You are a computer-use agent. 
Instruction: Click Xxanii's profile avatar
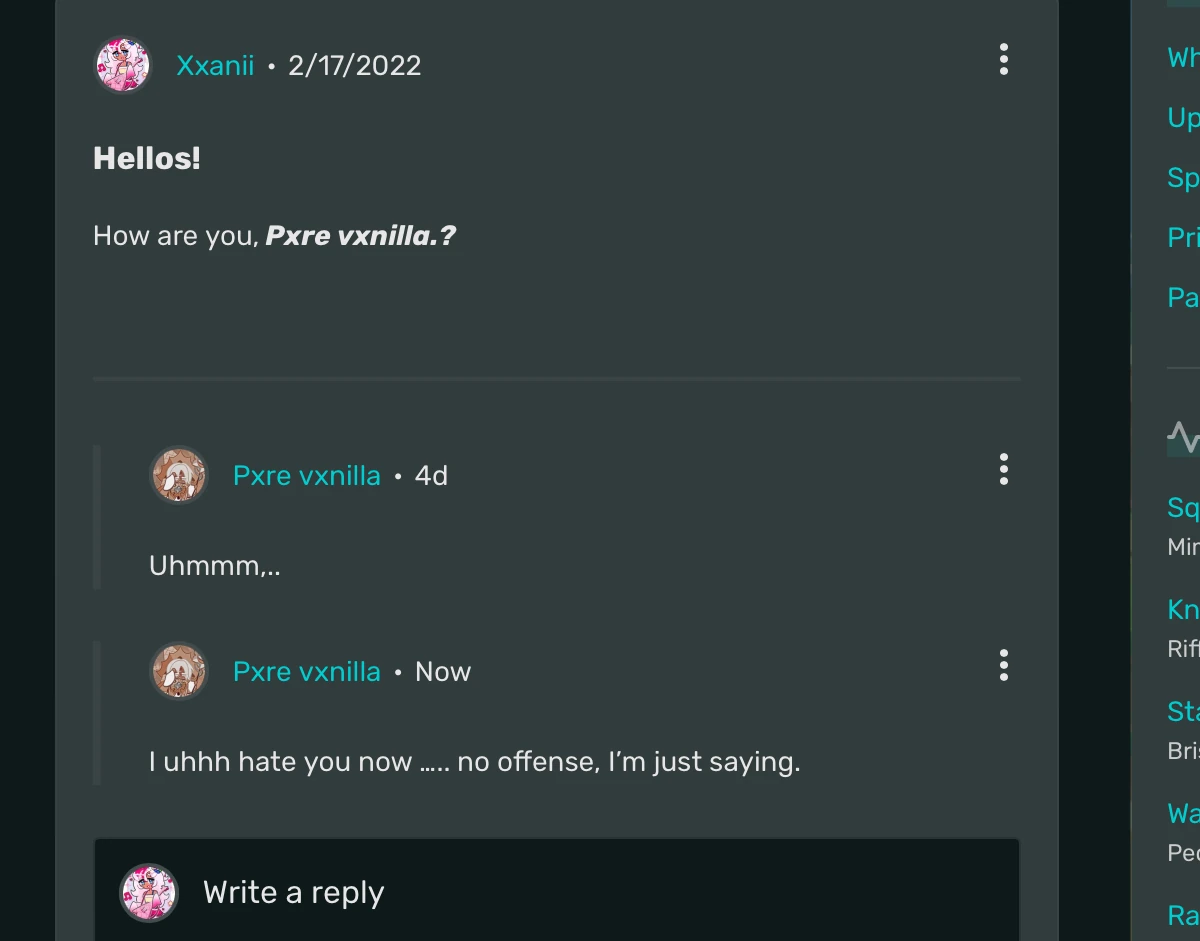pos(122,65)
